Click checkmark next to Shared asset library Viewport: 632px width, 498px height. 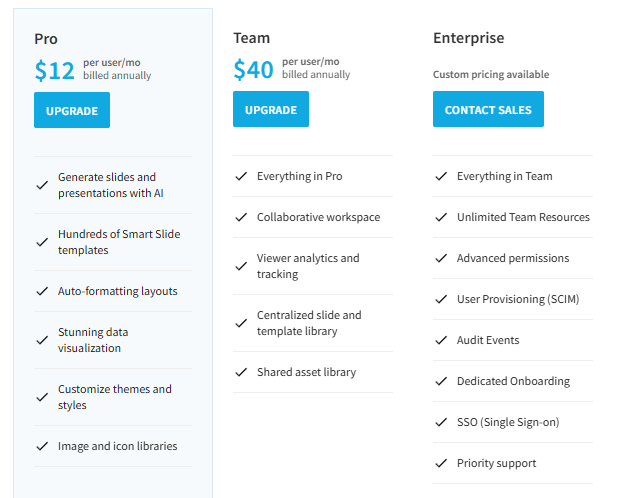pos(241,372)
